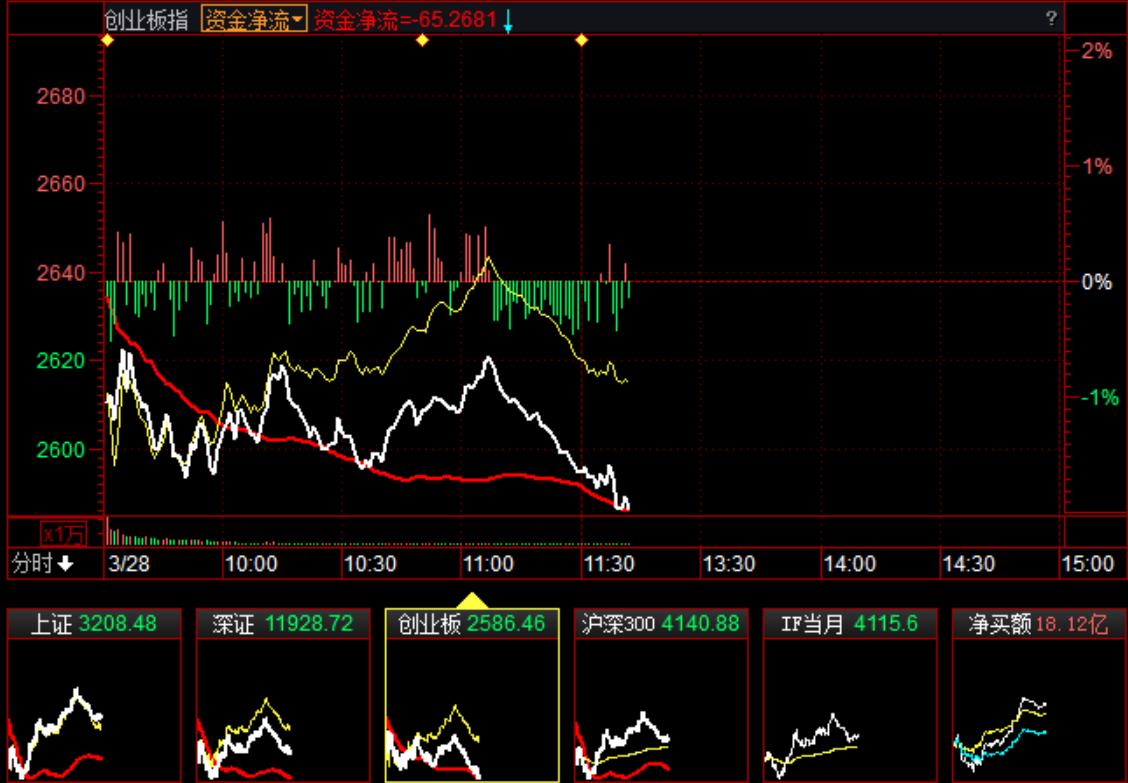
Task: Click the yellow triangle pointer above 创业板 tab
Action: (472, 600)
